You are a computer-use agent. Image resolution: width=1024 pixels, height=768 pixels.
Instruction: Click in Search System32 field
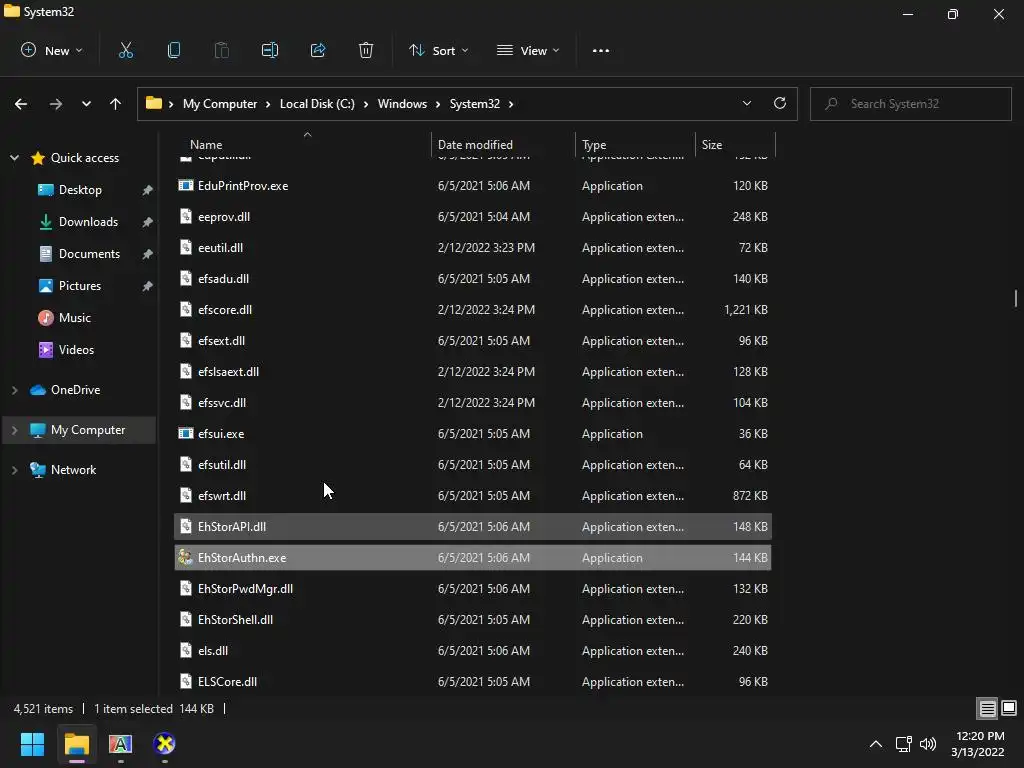(910, 104)
